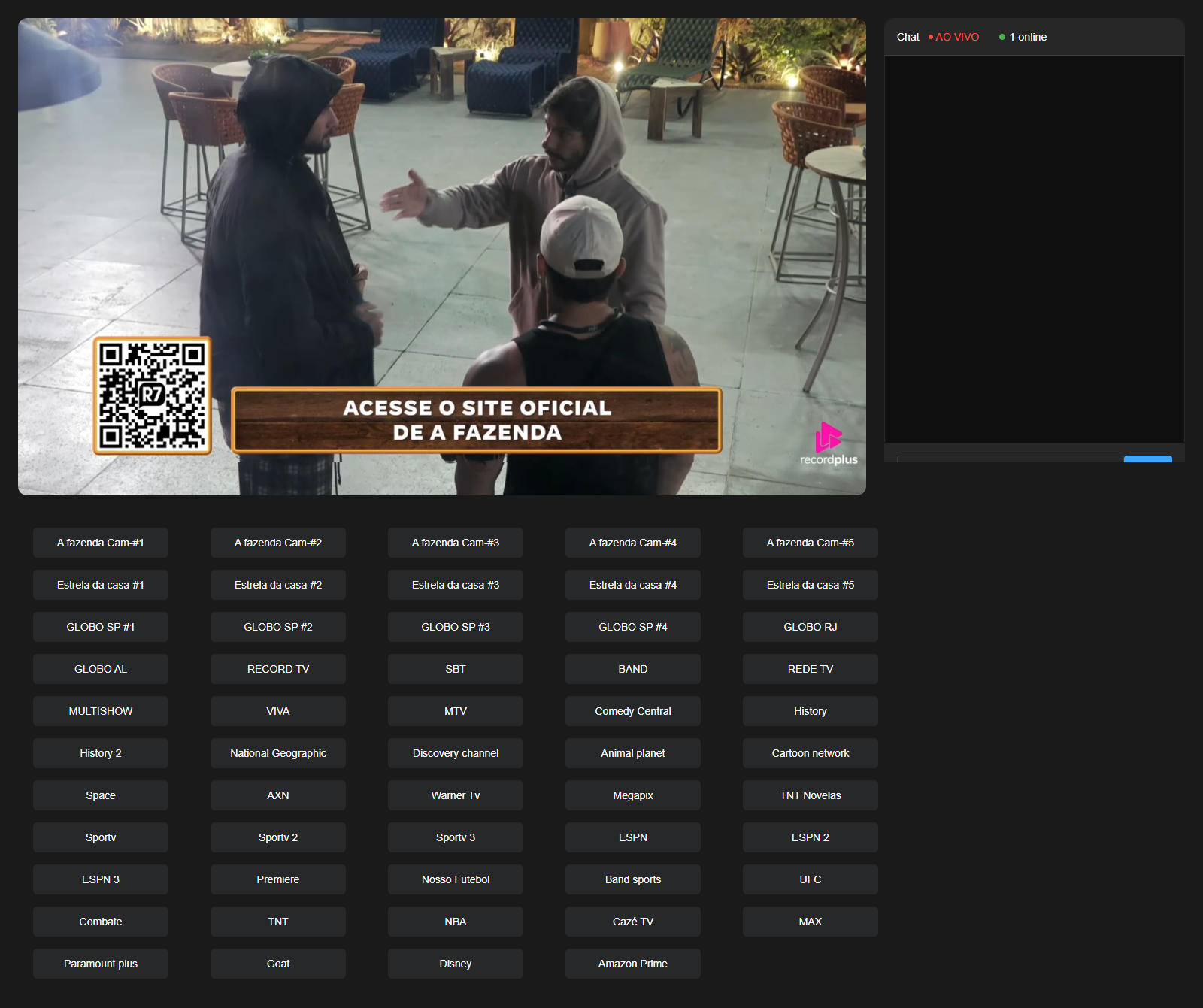Select Comedy Central channel
This screenshot has width=1203, height=1008.
pos(632,711)
